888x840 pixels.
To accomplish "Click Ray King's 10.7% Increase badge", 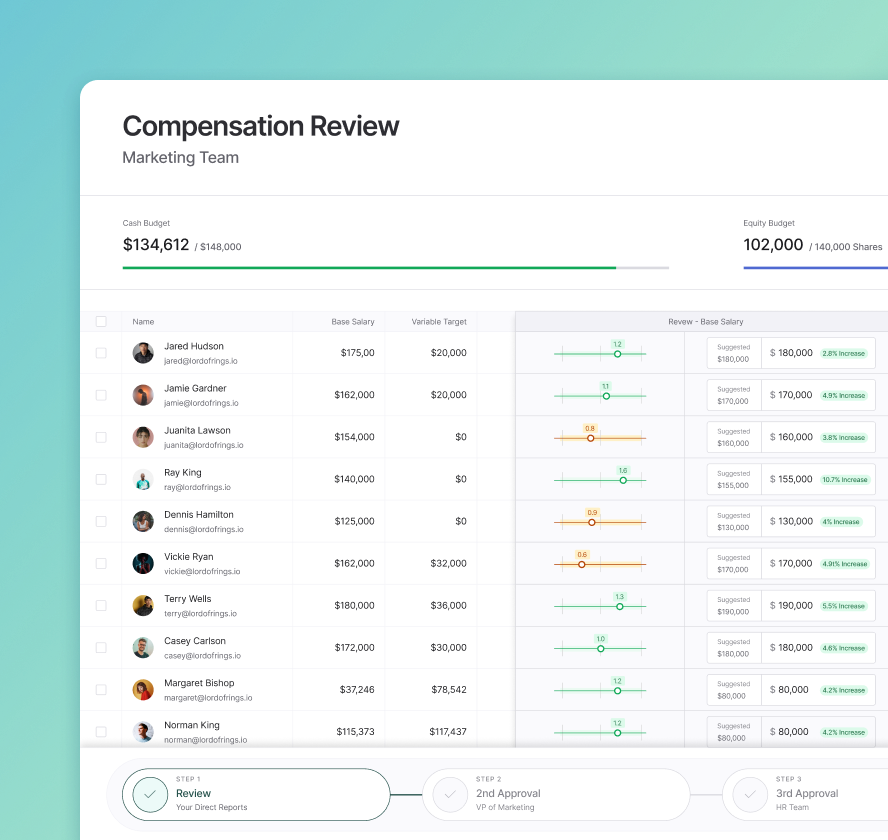I will (x=844, y=480).
